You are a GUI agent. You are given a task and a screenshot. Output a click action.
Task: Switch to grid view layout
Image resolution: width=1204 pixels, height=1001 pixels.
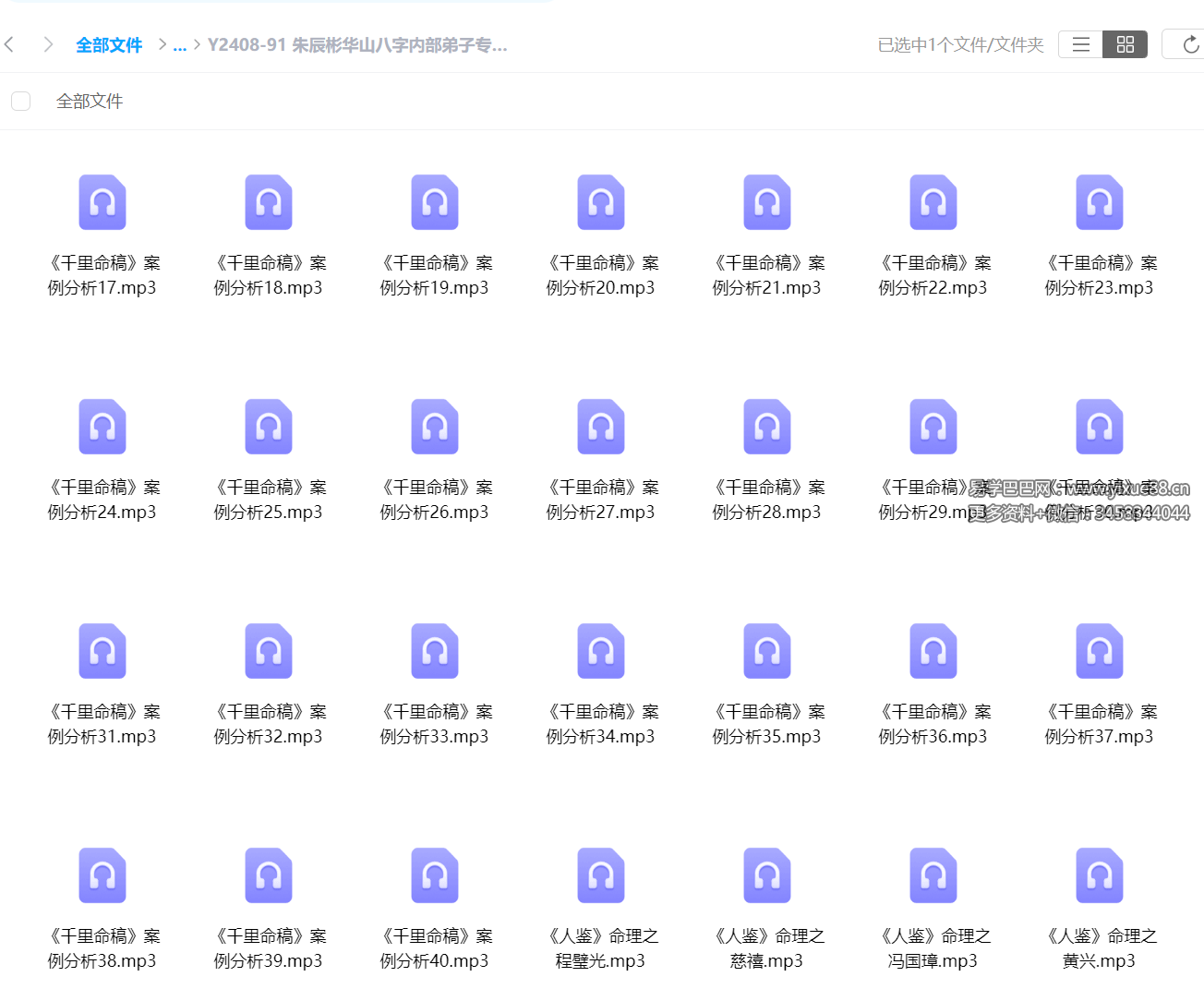click(1125, 44)
